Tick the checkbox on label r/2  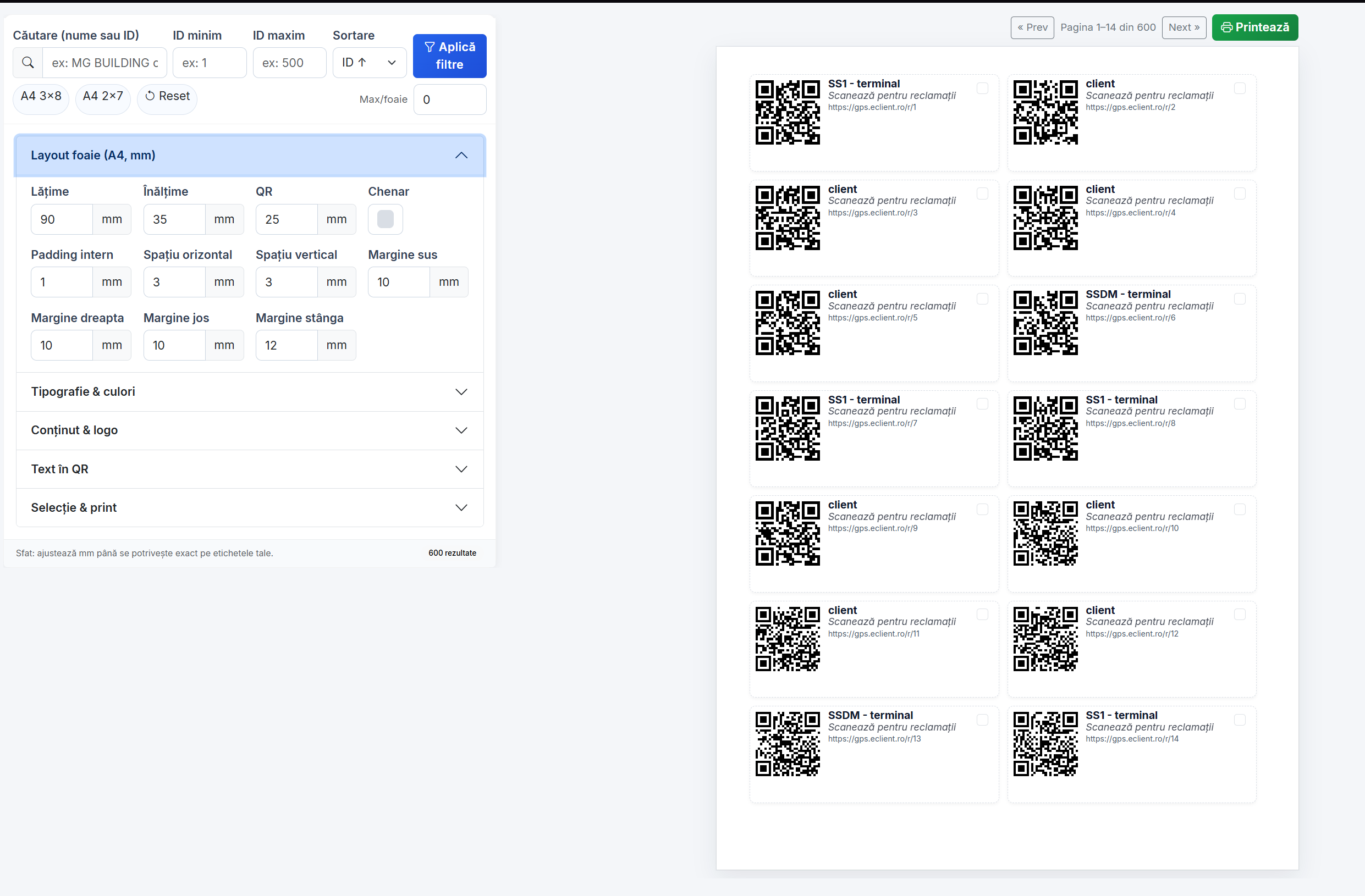[1240, 89]
